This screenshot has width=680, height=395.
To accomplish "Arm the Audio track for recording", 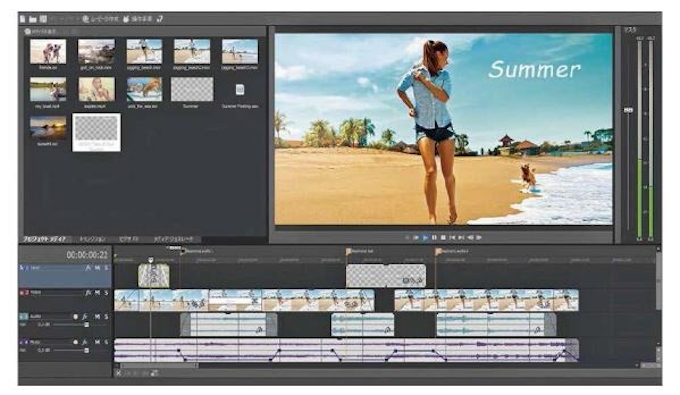I will point(75,317).
